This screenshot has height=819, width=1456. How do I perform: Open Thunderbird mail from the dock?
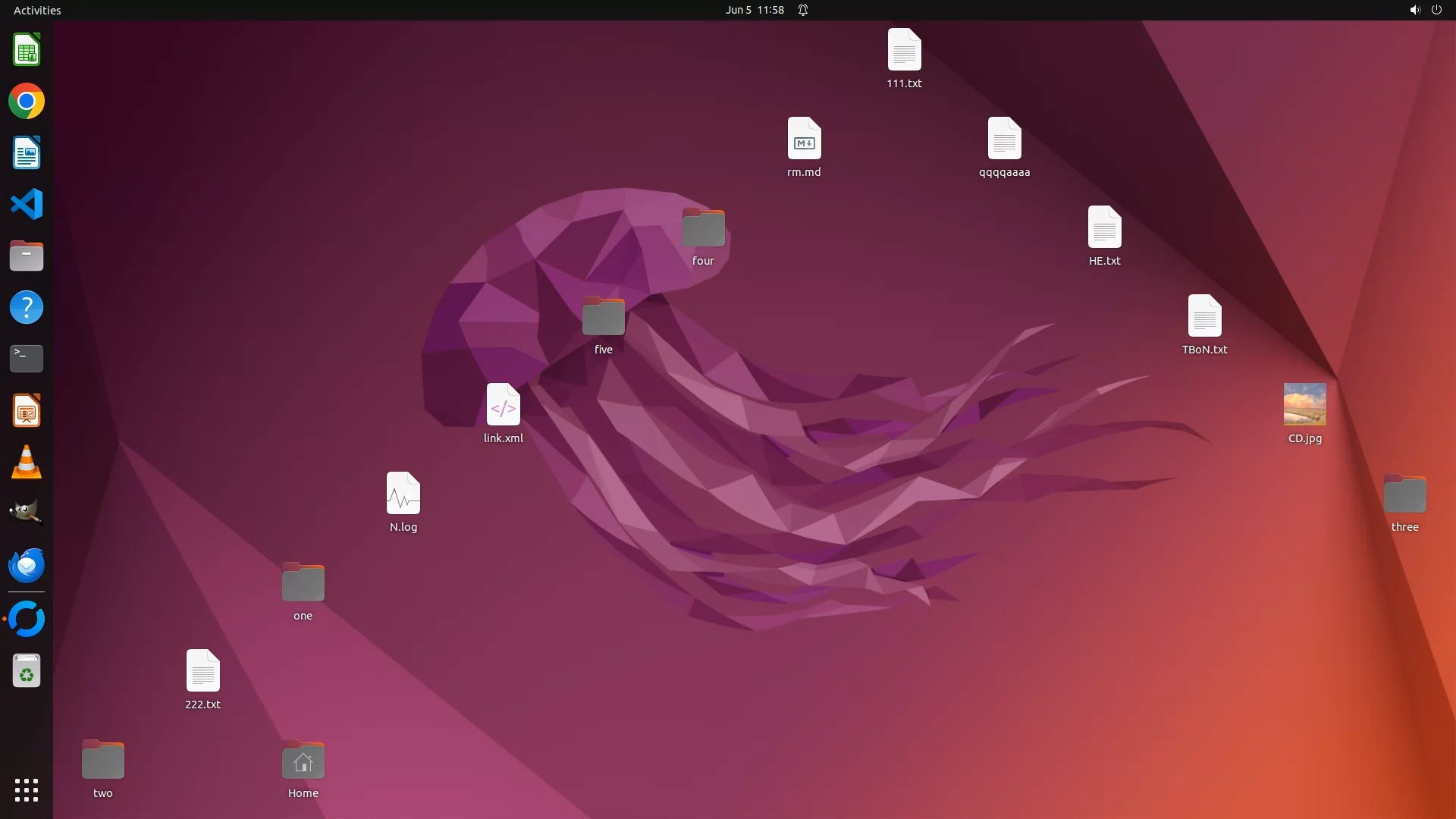[x=27, y=565]
